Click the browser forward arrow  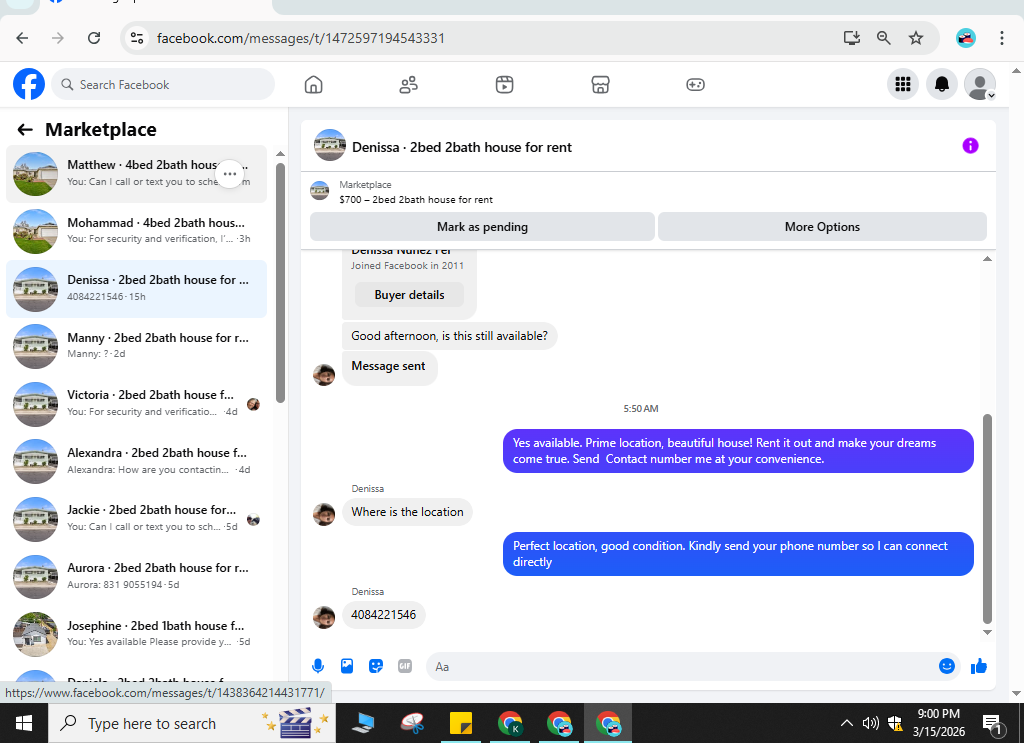[x=58, y=38]
